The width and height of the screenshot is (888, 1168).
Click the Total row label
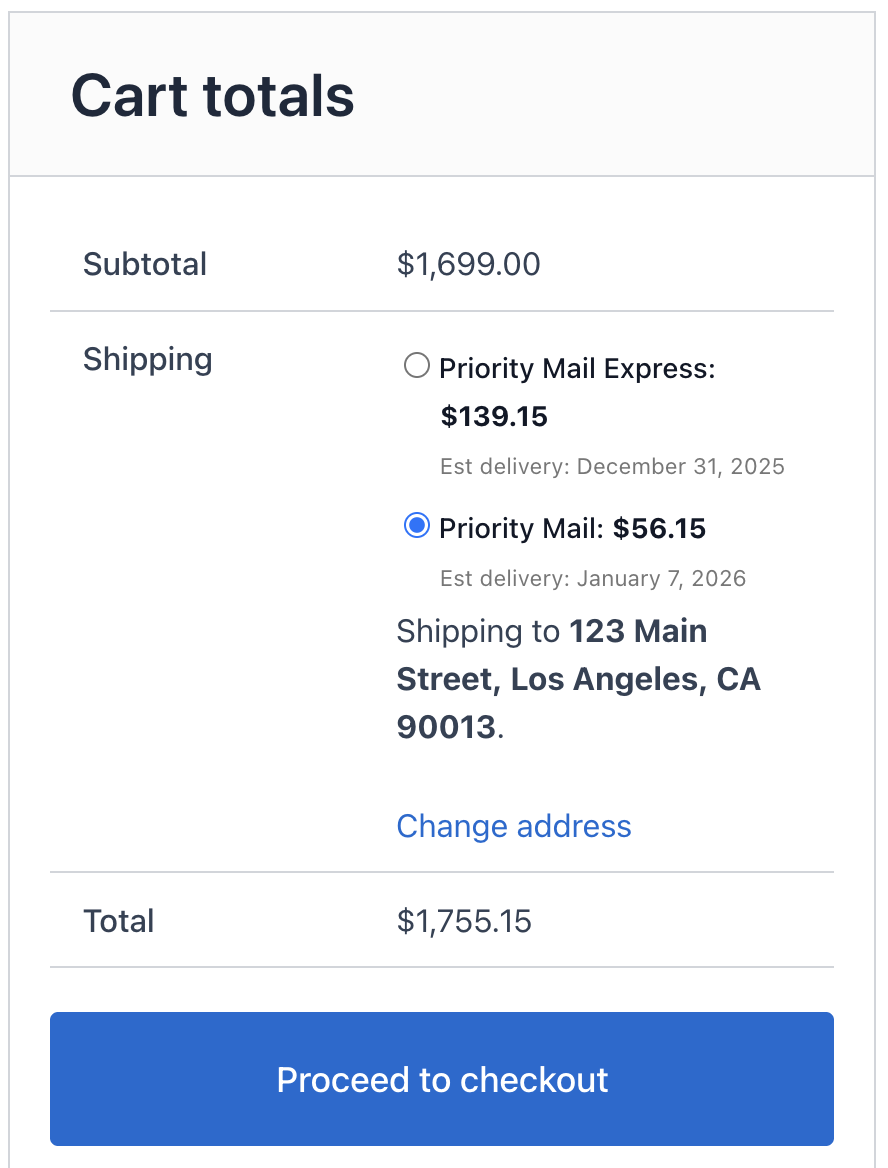118,920
